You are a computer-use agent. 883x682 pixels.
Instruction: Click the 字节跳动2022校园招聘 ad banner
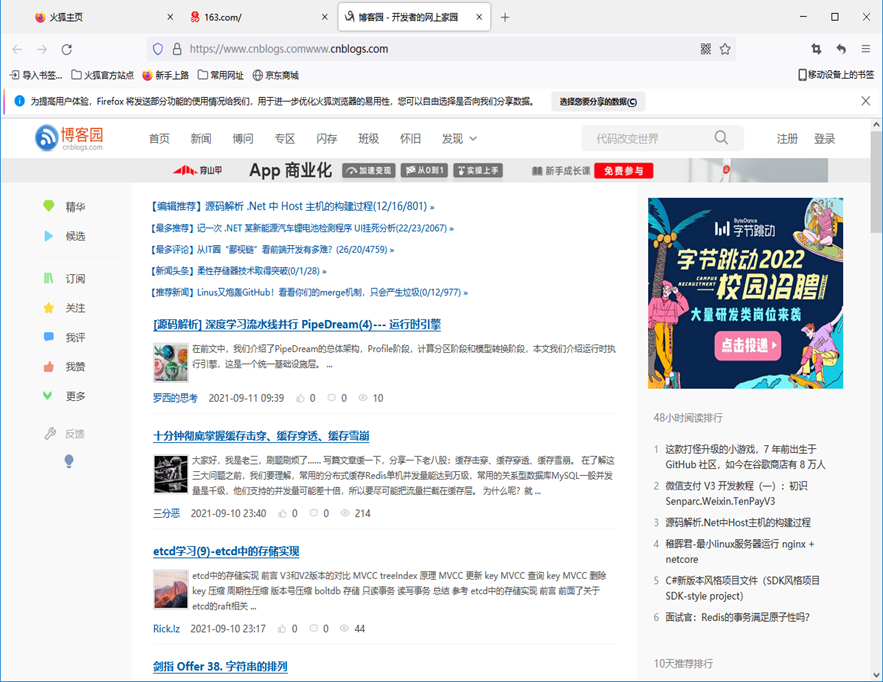click(745, 293)
